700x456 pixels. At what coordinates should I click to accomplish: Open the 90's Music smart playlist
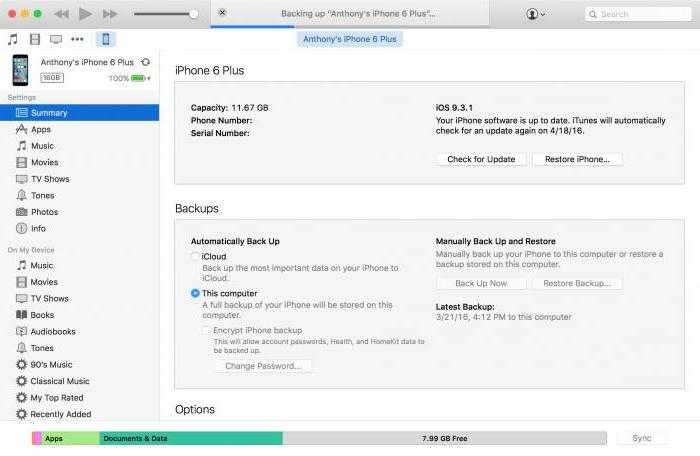coord(79,365)
